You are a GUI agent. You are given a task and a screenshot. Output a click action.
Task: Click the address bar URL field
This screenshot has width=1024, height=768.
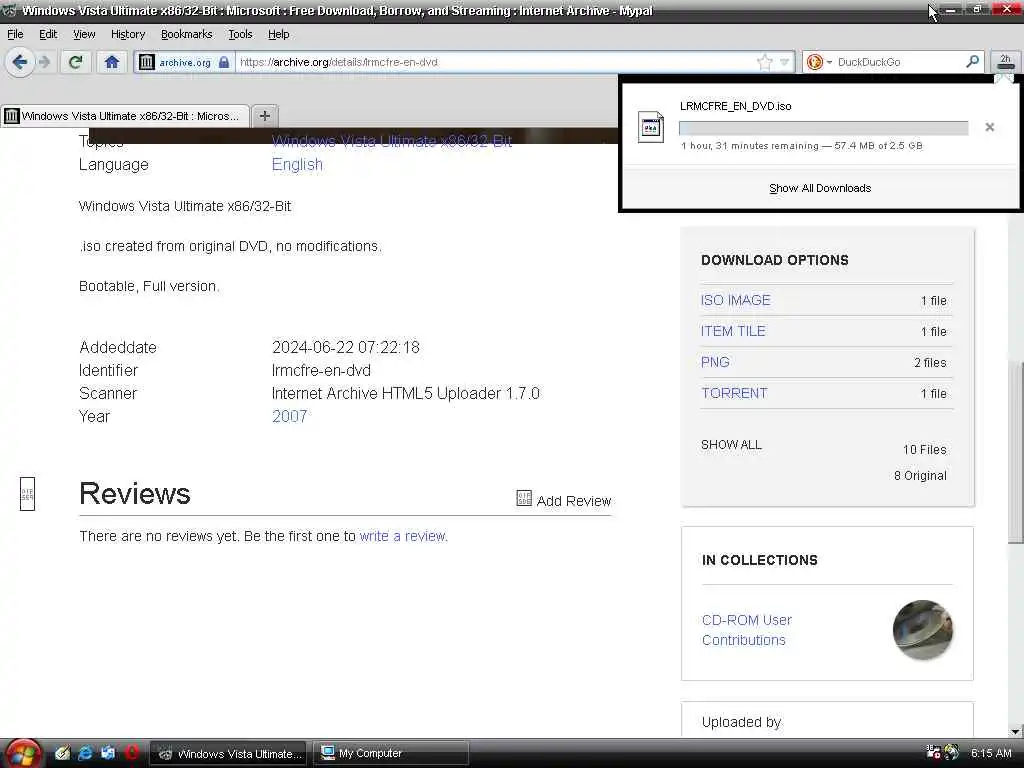pos(496,62)
